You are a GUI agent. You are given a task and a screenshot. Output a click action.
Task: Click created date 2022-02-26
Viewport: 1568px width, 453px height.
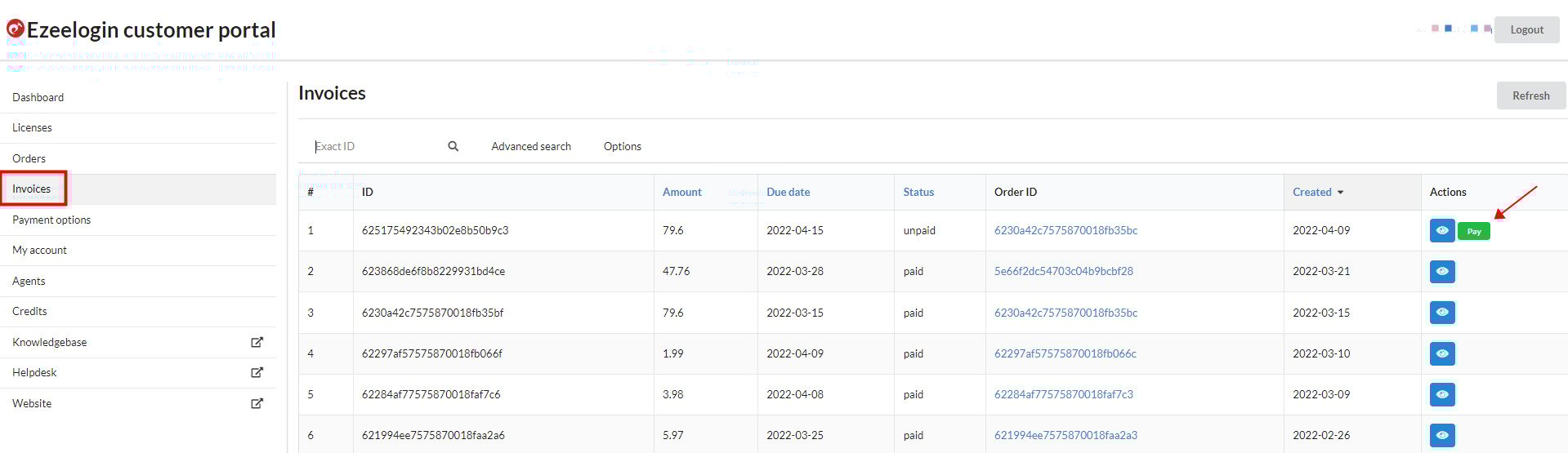(x=1321, y=435)
